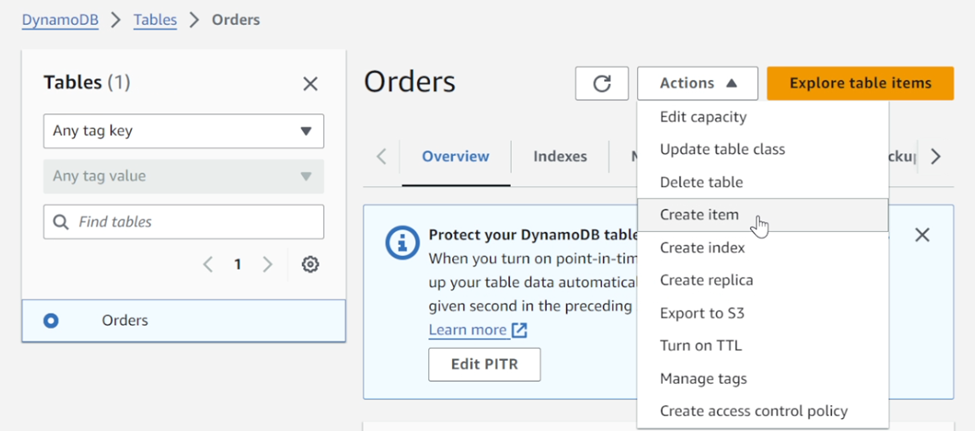
Task: Collapse the Actions dropdown menu
Action: pyautogui.click(x=698, y=83)
